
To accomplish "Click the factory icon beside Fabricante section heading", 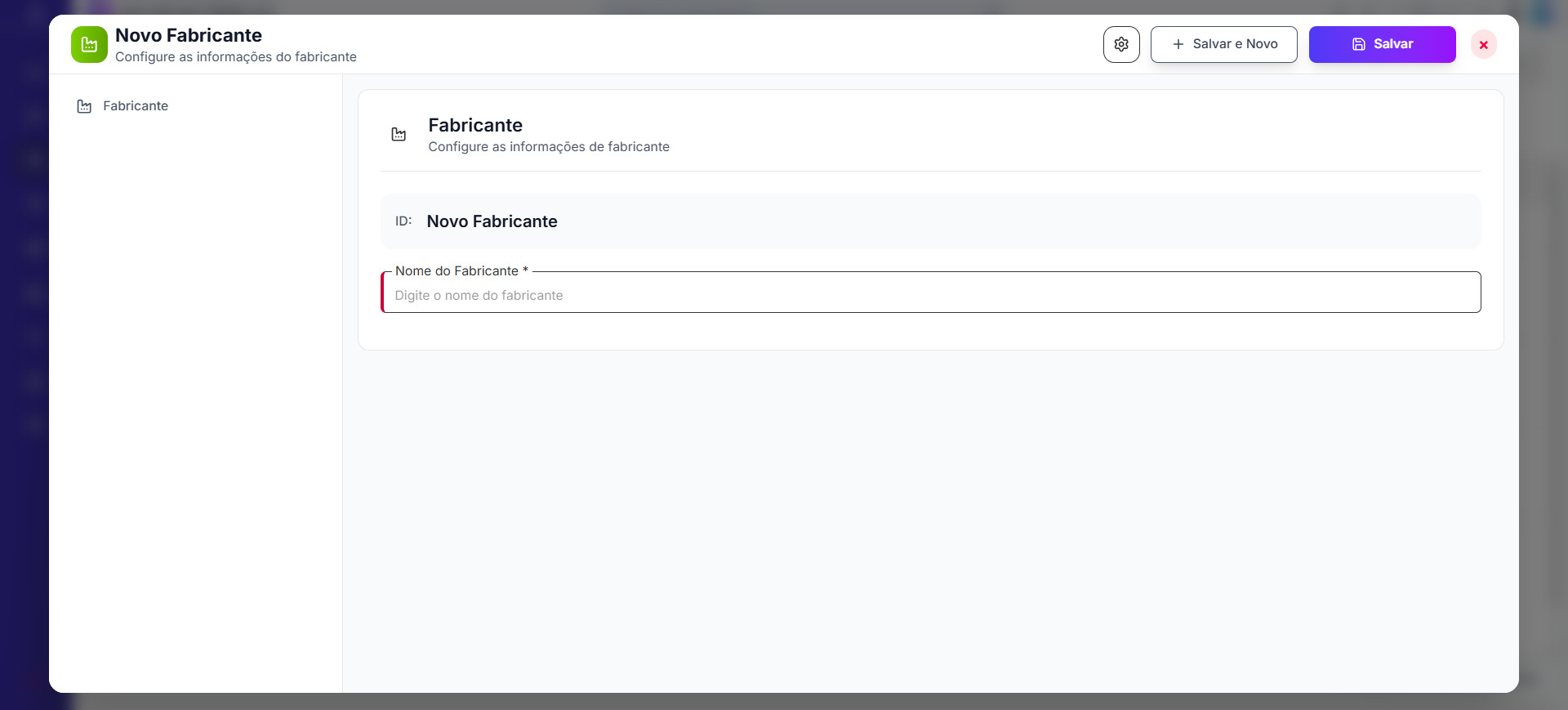I will click(399, 135).
